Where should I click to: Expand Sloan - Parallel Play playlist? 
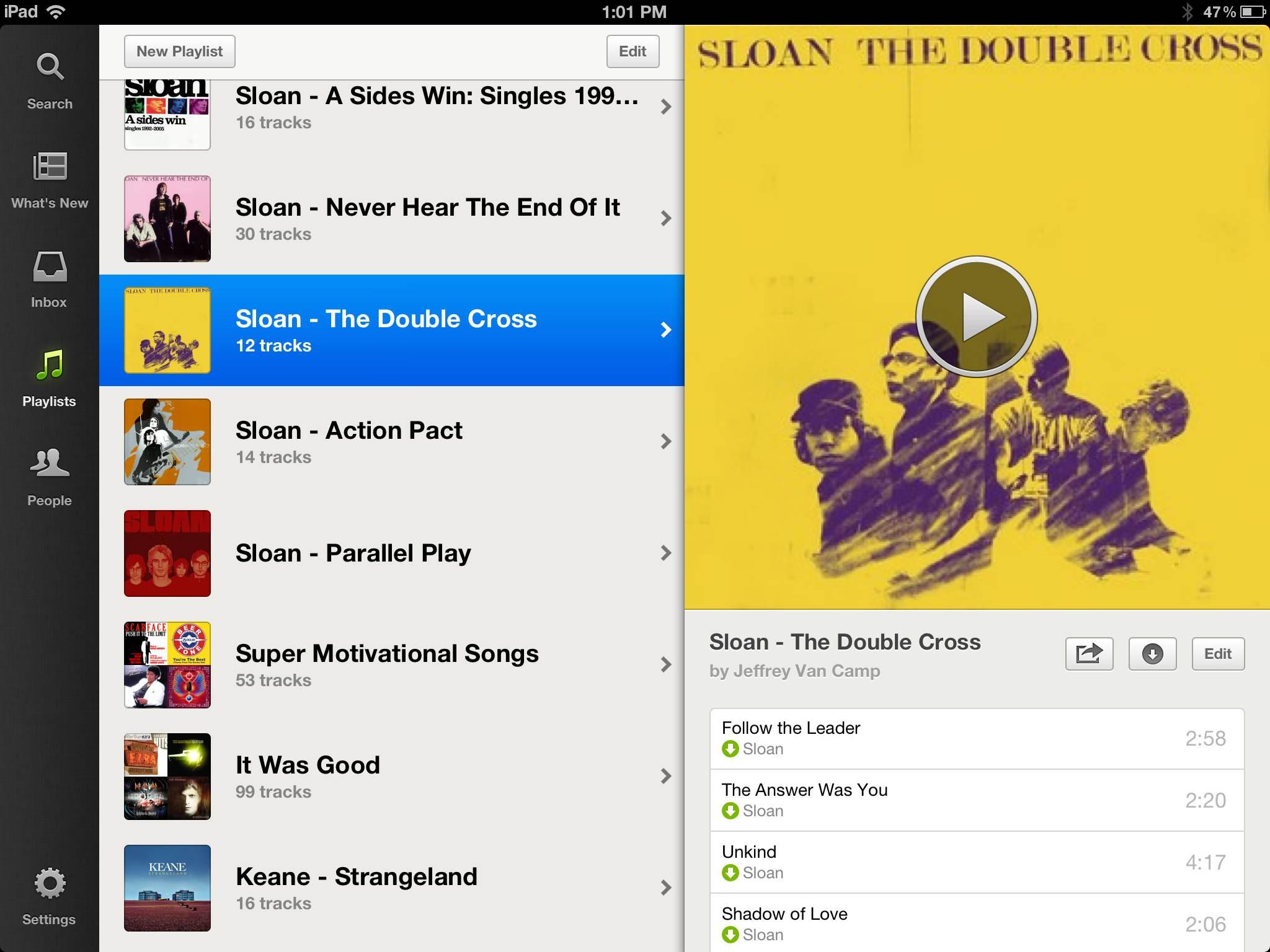[664, 553]
